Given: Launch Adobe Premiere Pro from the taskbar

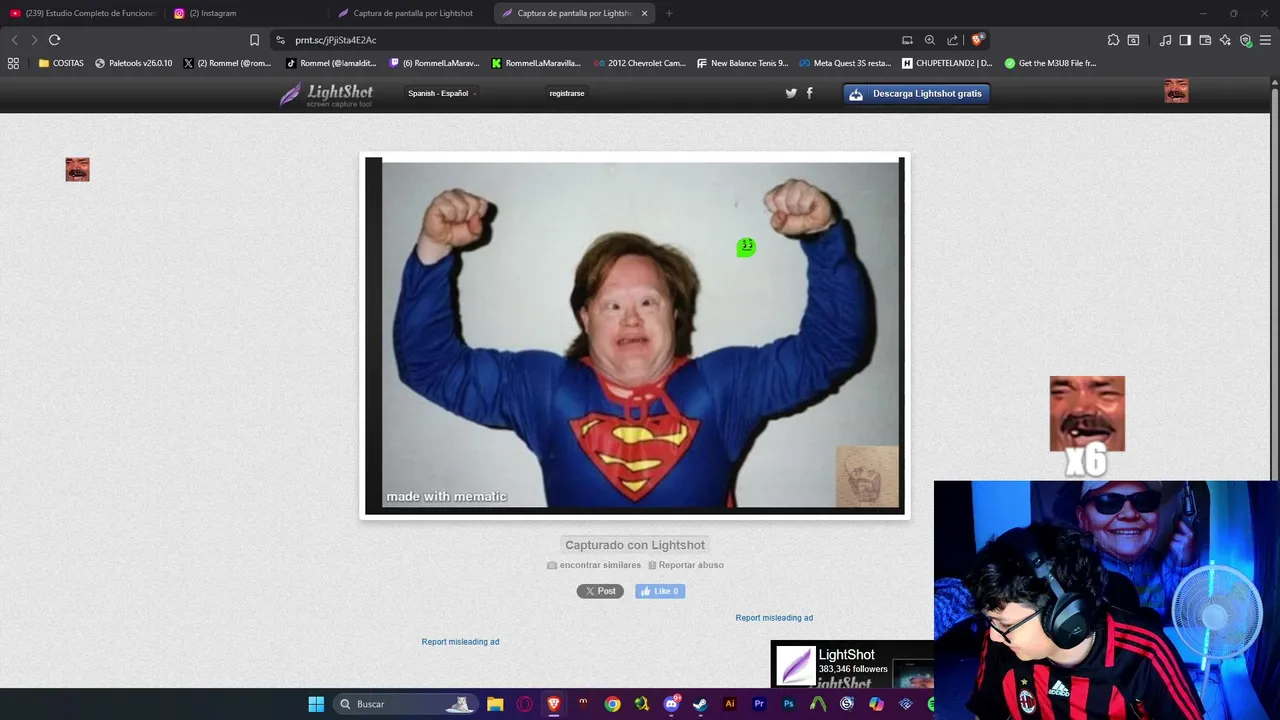Looking at the screenshot, I should click(759, 704).
